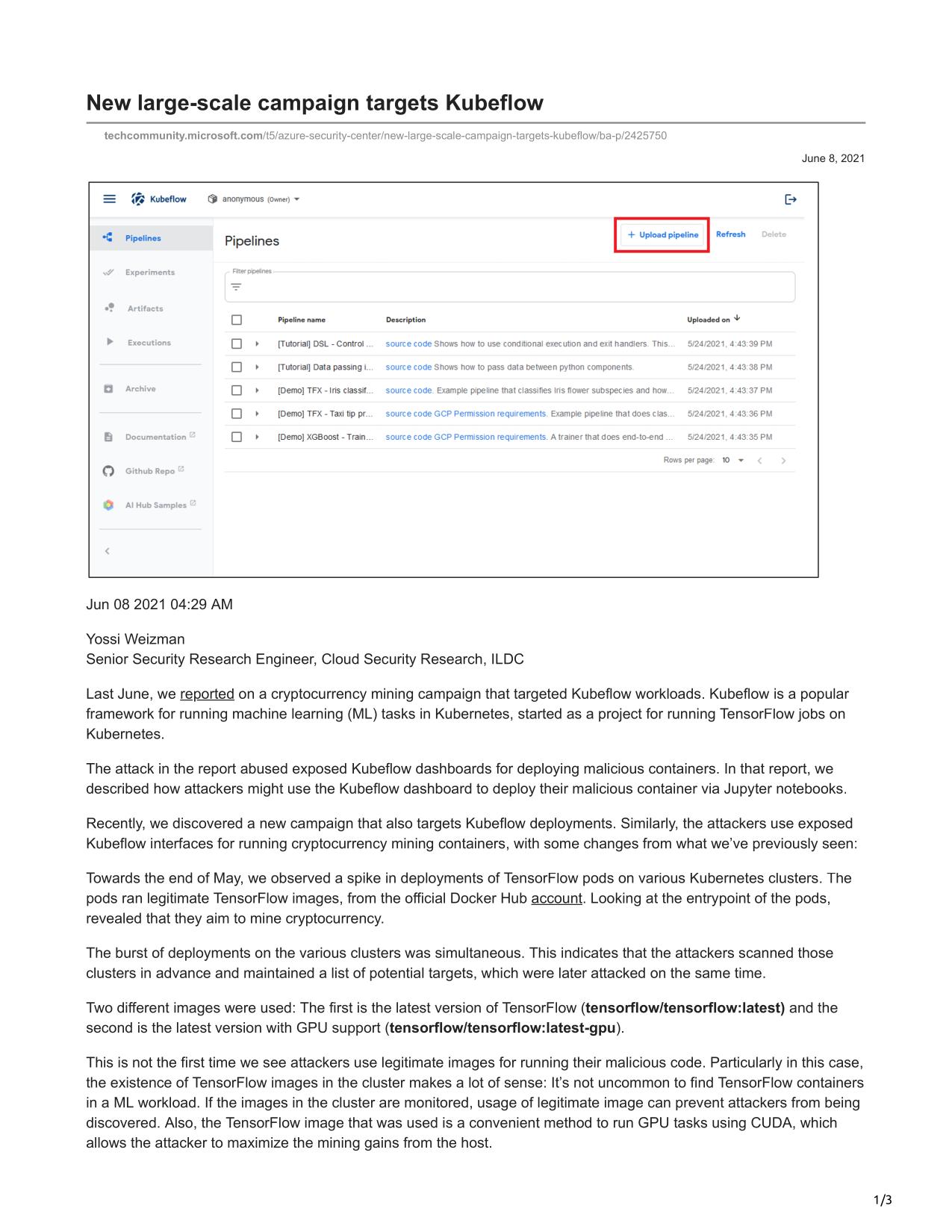Check the [Tutorial] Data passing row checkbox
The width and height of the screenshot is (952, 1232).
click(237, 367)
